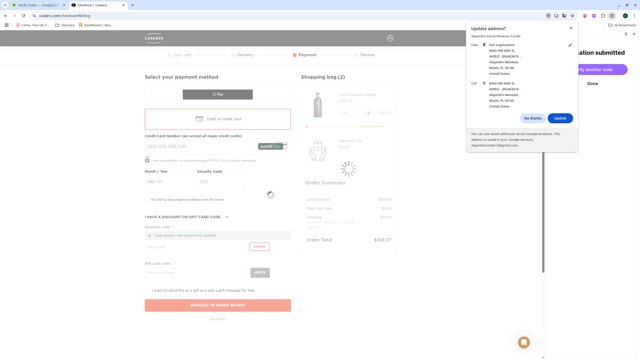Click the purple extension icon in the toolbar
The height and width of the screenshot is (360, 640).
(593, 16)
